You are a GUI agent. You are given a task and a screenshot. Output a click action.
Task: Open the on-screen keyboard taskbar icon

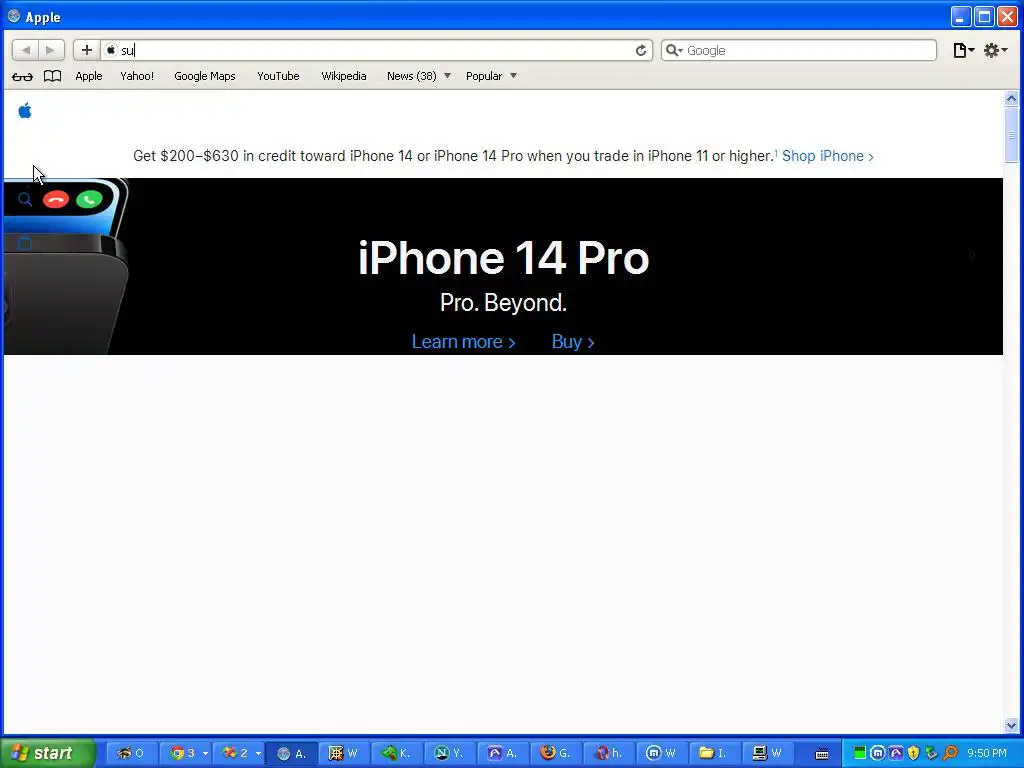click(822, 754)
